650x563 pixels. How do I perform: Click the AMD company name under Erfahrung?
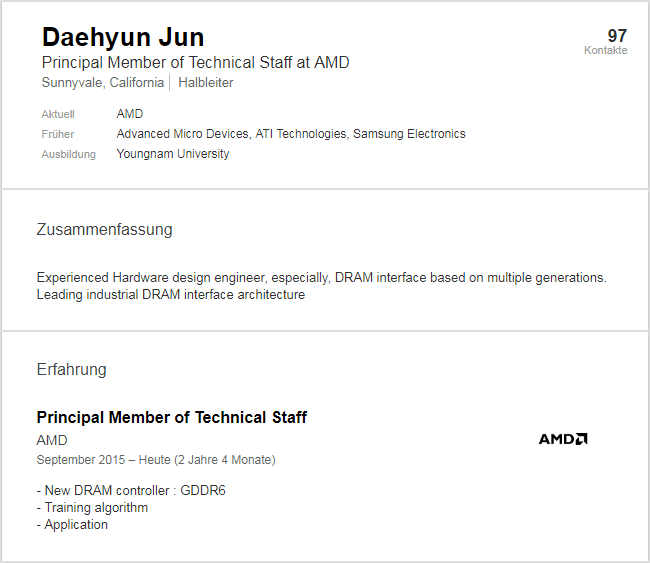(x=52, y=440)
